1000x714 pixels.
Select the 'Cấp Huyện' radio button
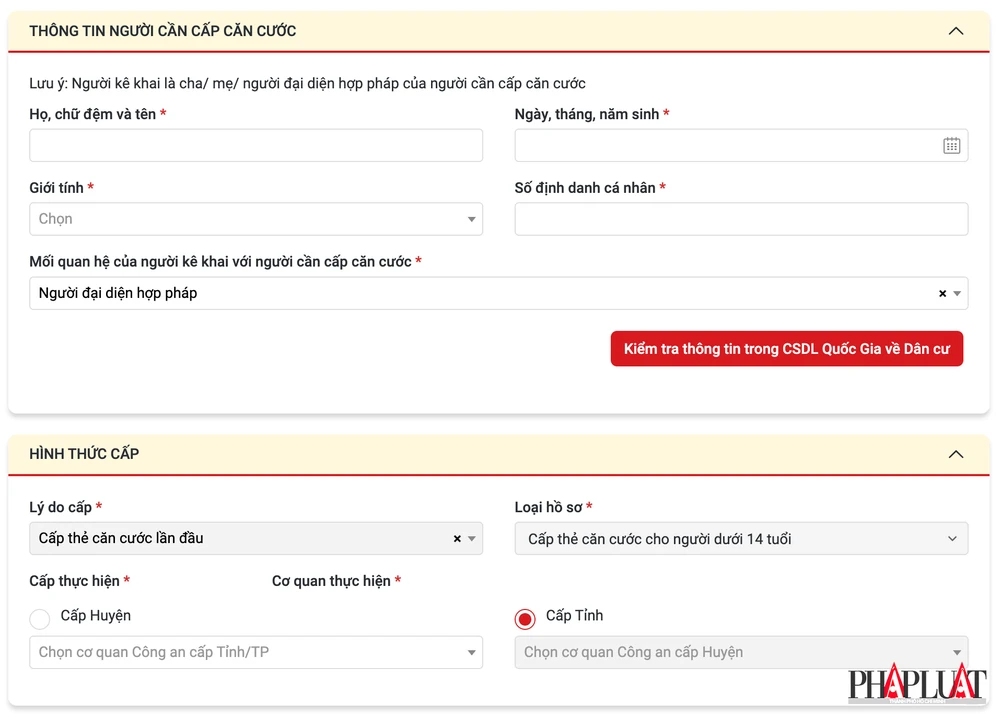40,619
